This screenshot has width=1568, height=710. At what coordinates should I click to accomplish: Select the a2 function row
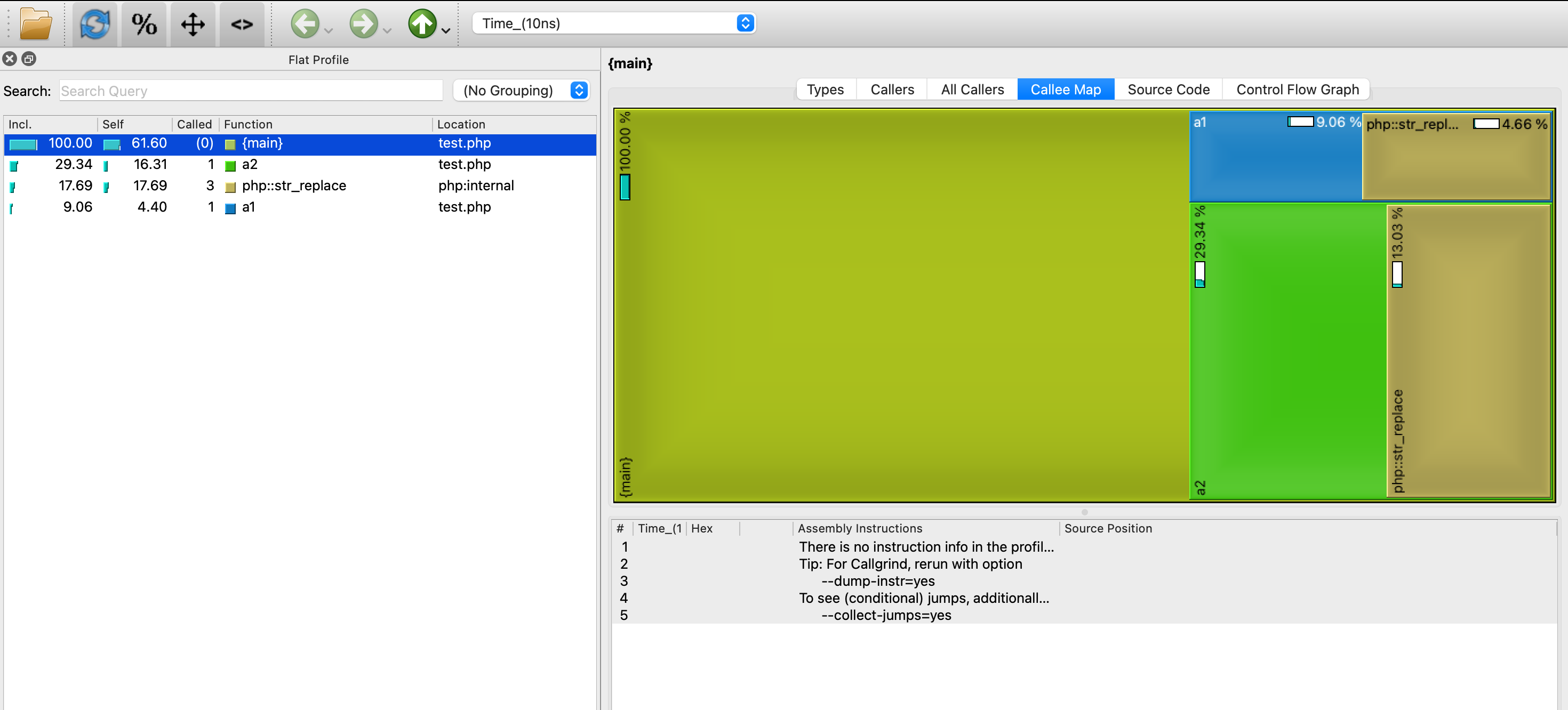pyautogui.click(x=250, y=164)
